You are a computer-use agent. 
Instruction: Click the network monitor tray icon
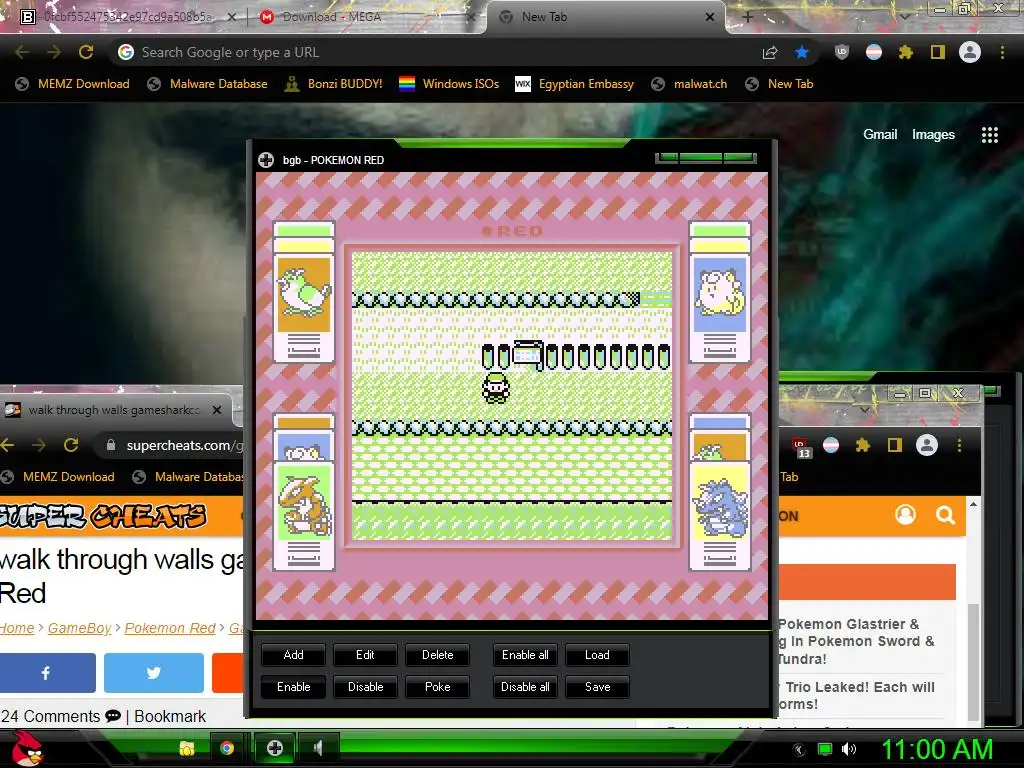825,749
